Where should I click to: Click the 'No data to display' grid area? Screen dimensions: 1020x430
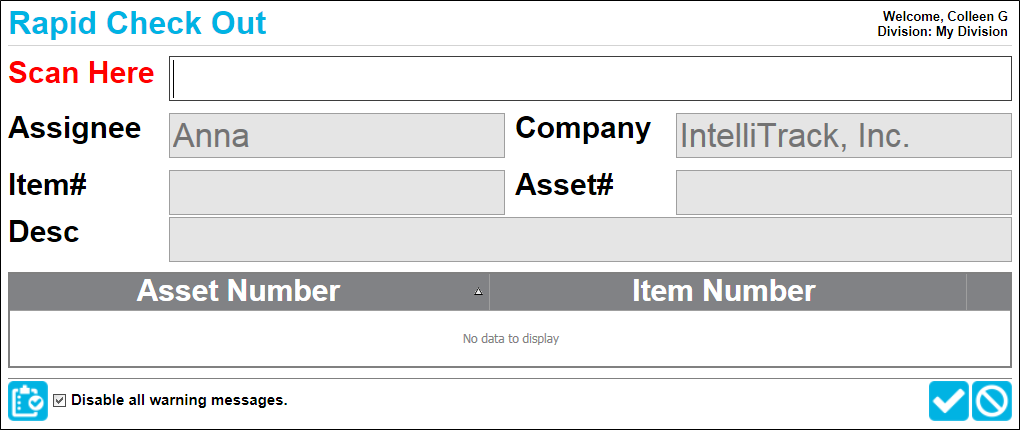coord(511,338)
